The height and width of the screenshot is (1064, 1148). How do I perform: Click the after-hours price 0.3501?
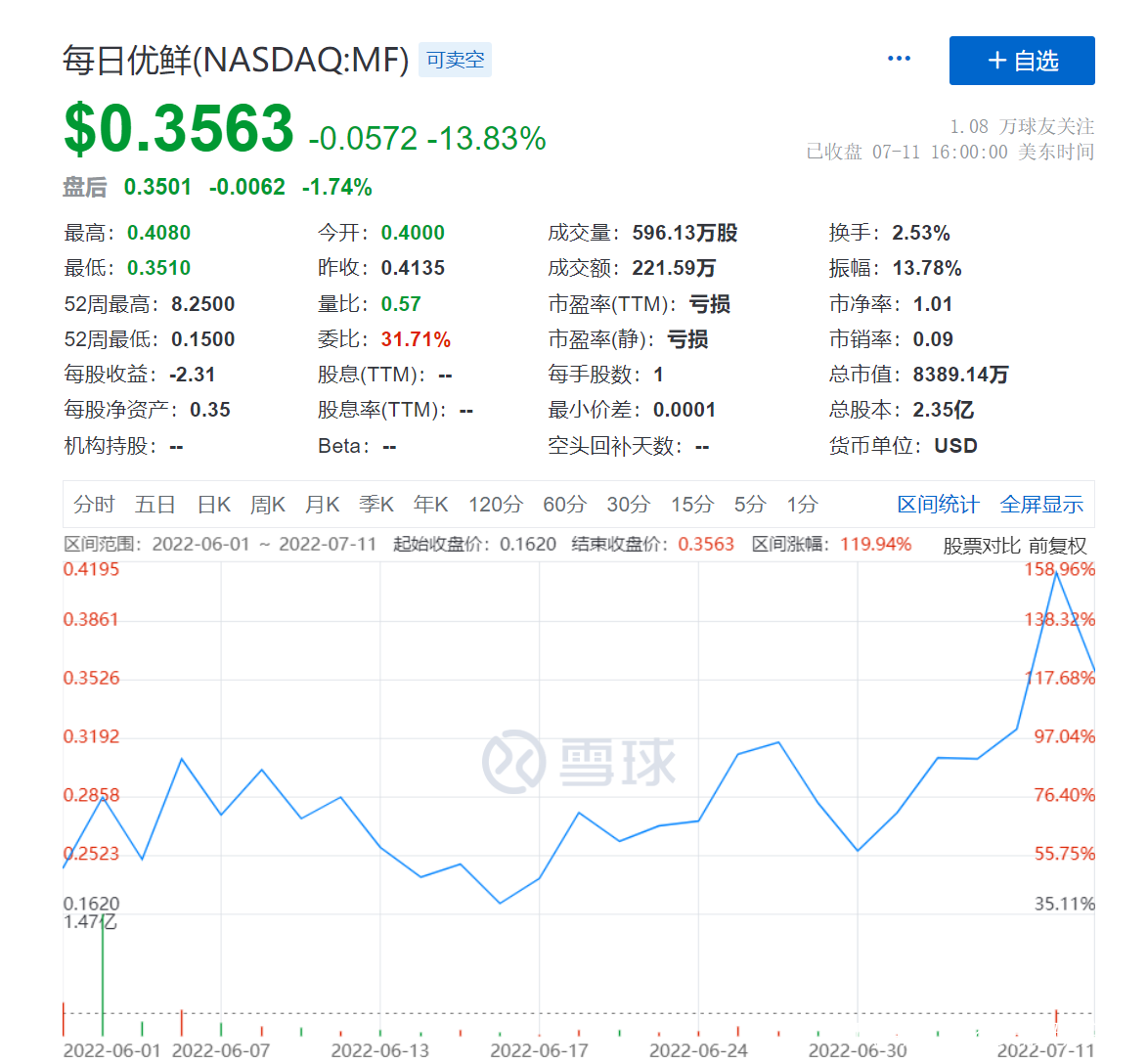pos(157,188)
